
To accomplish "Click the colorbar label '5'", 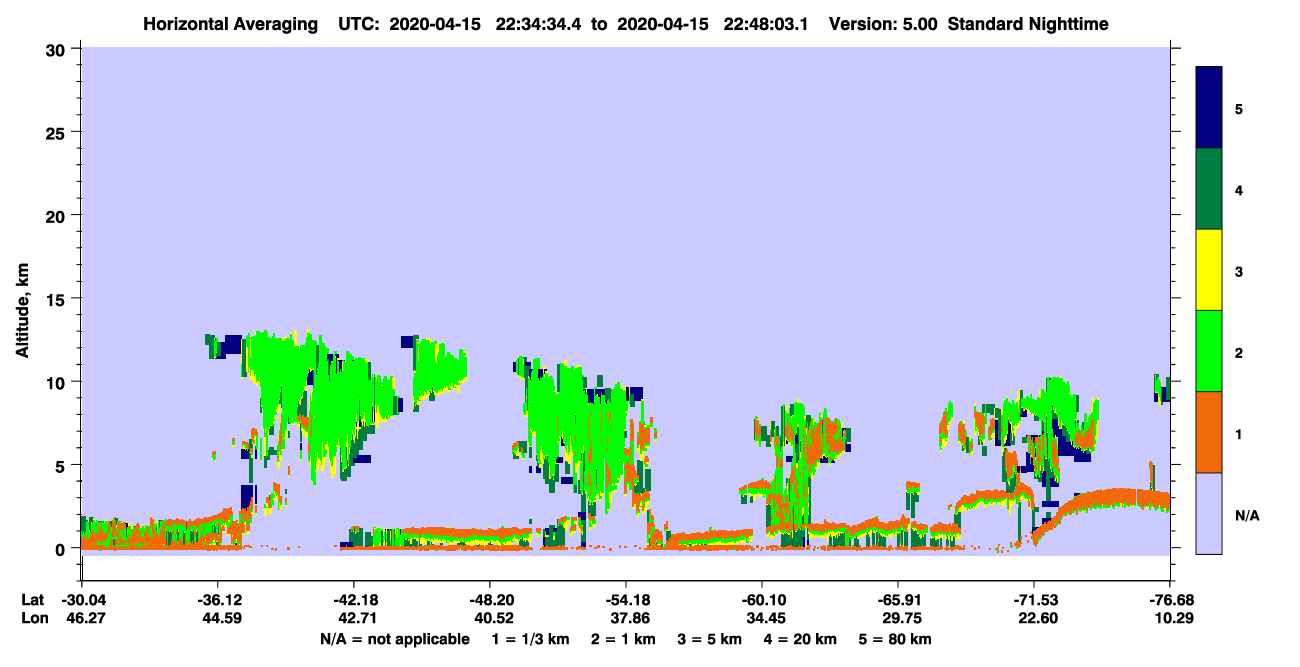I will point(1239,109).
